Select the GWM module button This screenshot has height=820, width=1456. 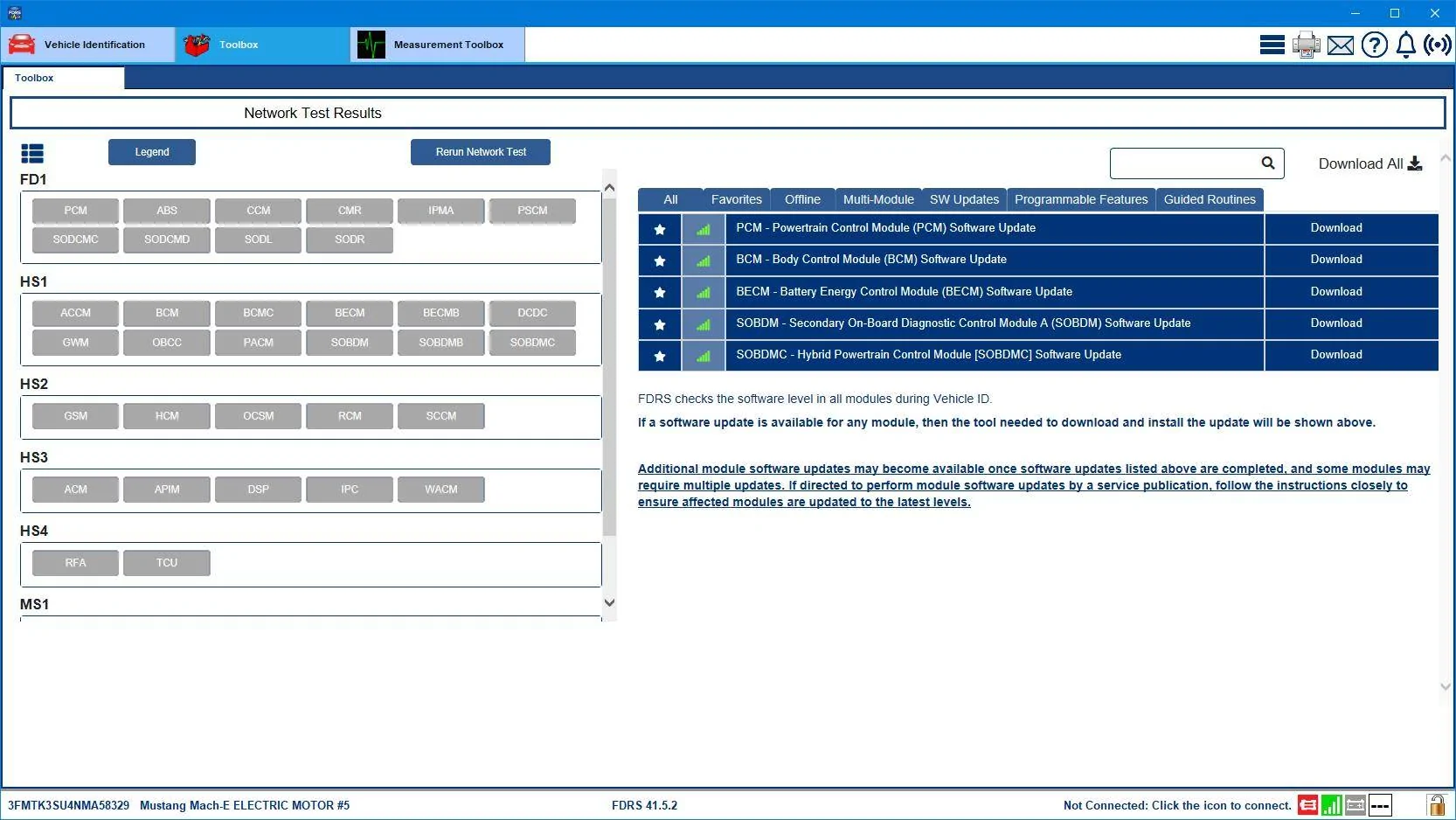75,343
